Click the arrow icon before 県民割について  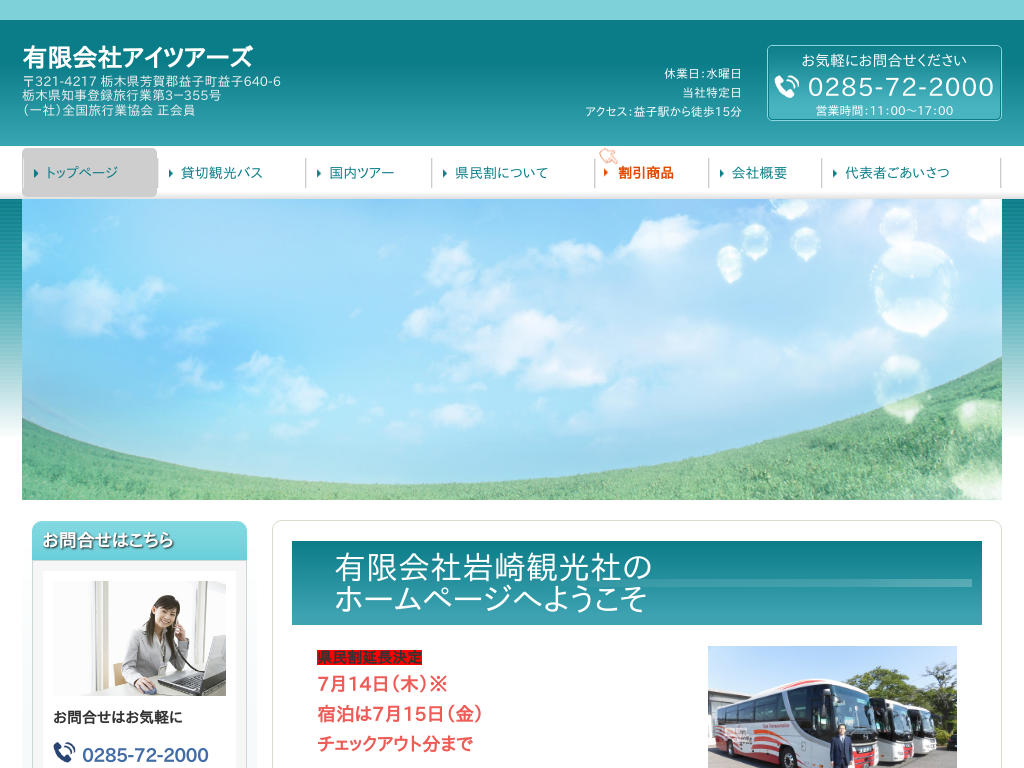click(446, 173)
